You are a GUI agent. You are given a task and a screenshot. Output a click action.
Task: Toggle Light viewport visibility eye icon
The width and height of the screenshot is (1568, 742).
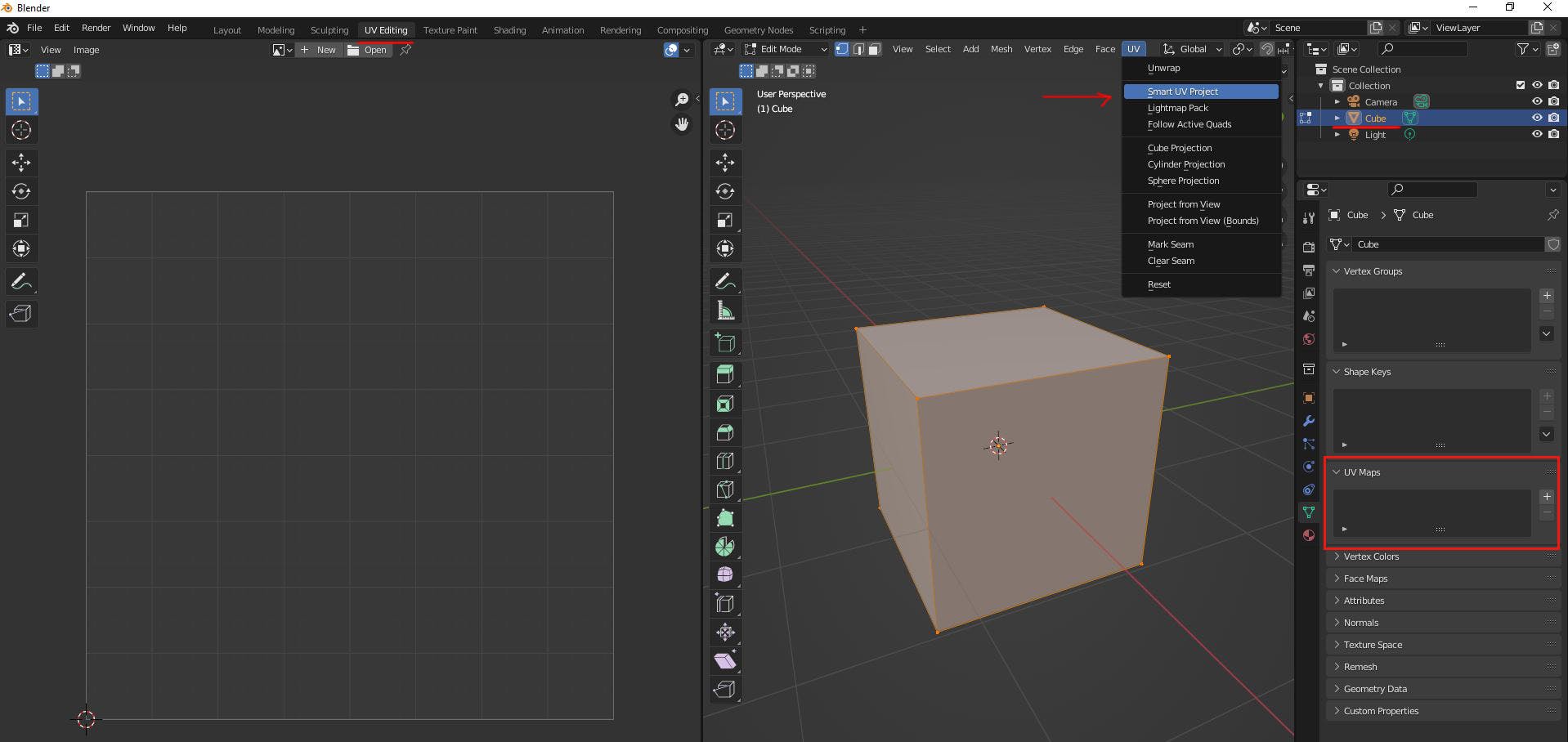pyautogui.click(x=1537, y=134)
